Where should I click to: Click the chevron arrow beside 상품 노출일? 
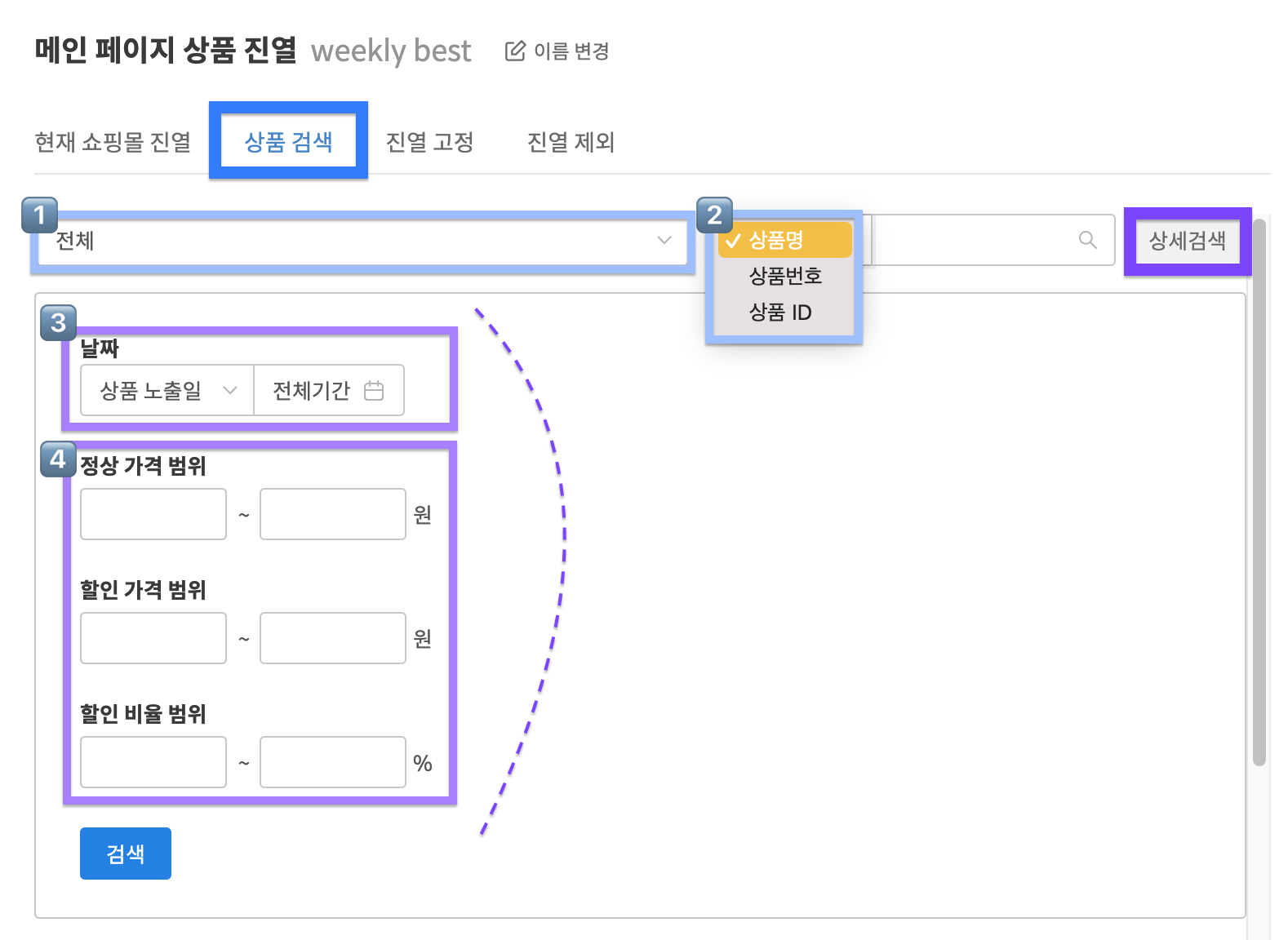pyautogui.click(x=230, y=391)
